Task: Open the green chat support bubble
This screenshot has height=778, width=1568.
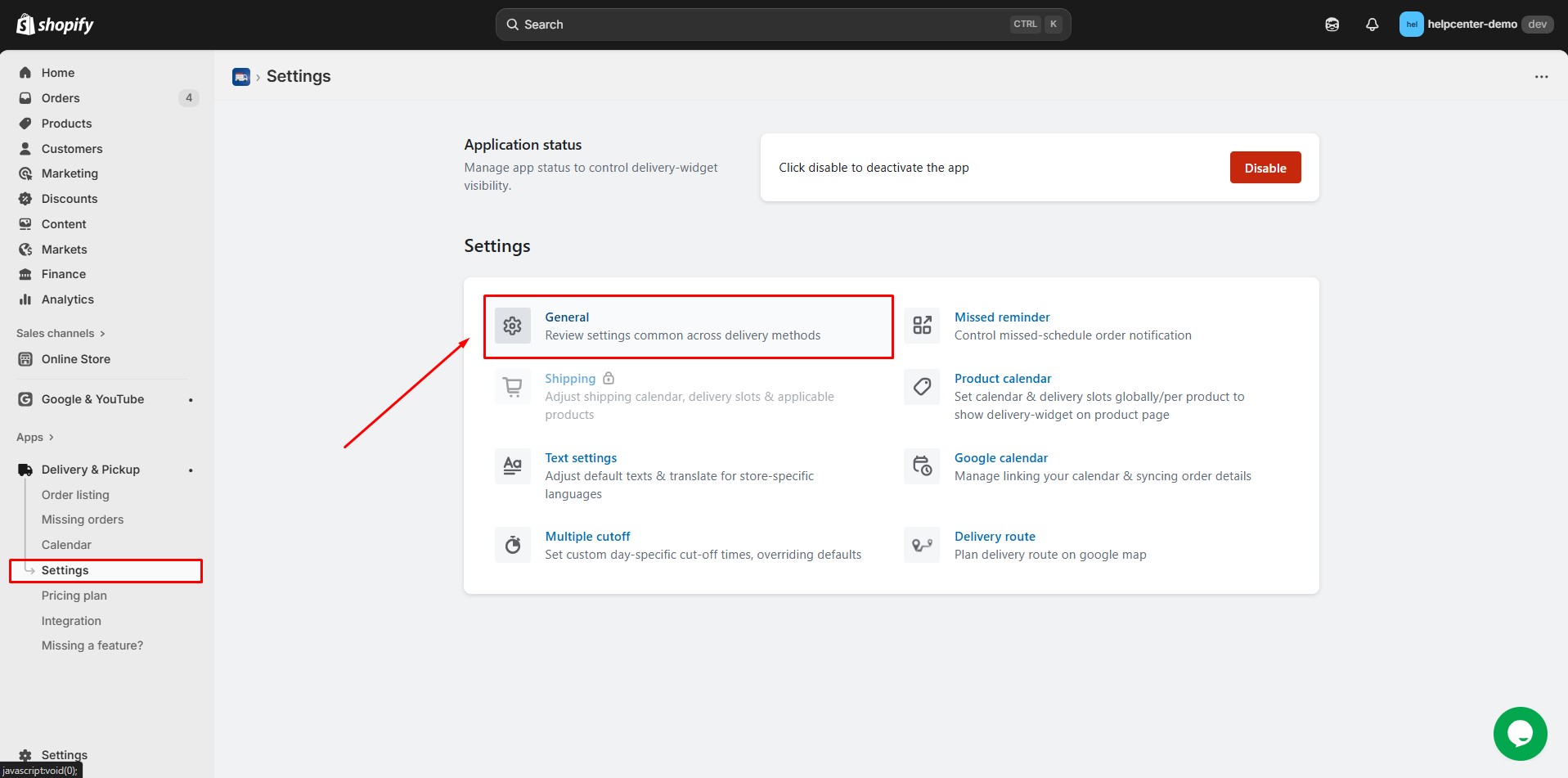Action: pos(1519,733)
